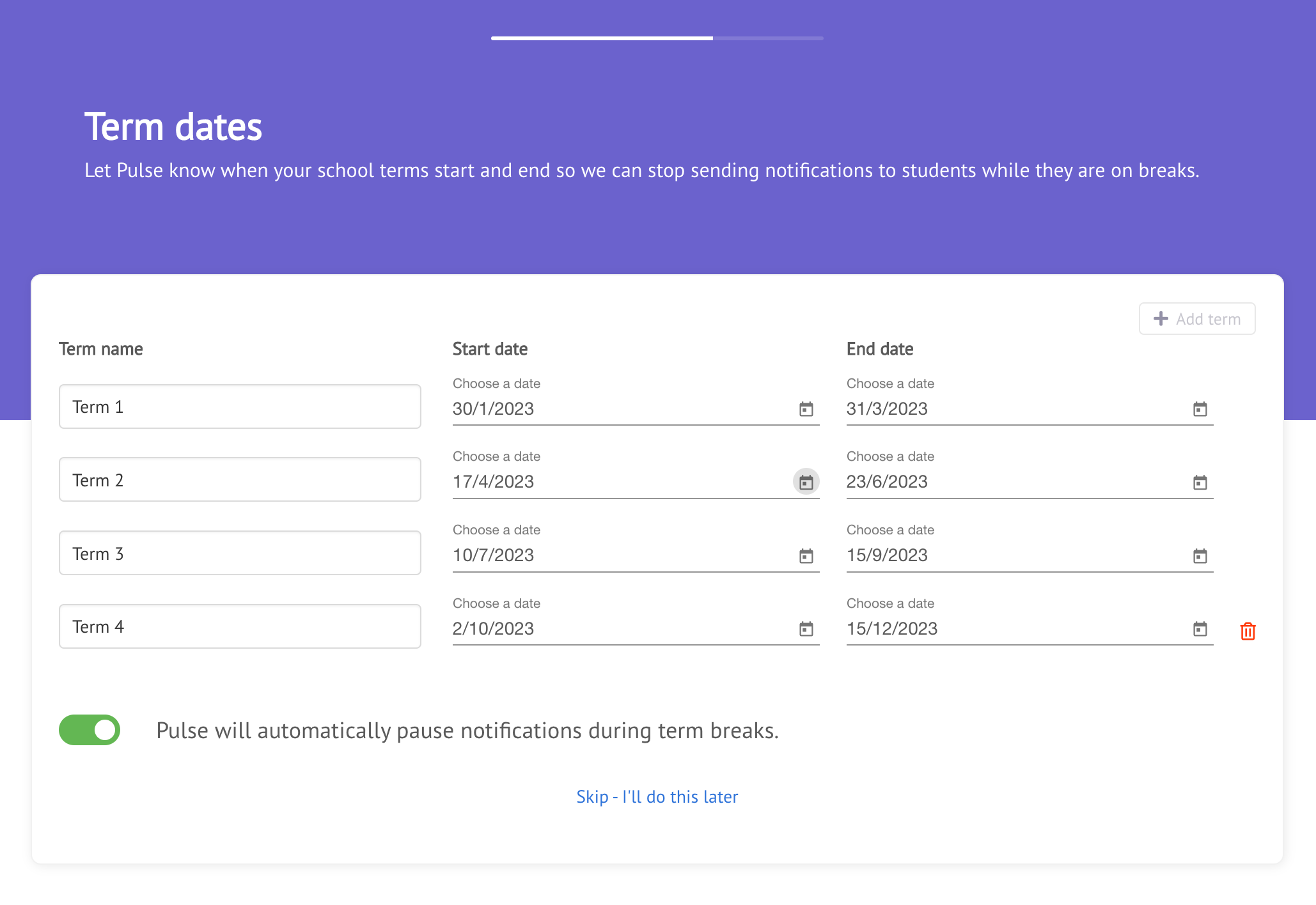Toggle automatic pause of notifications during breaks

(x=90, y=730)
